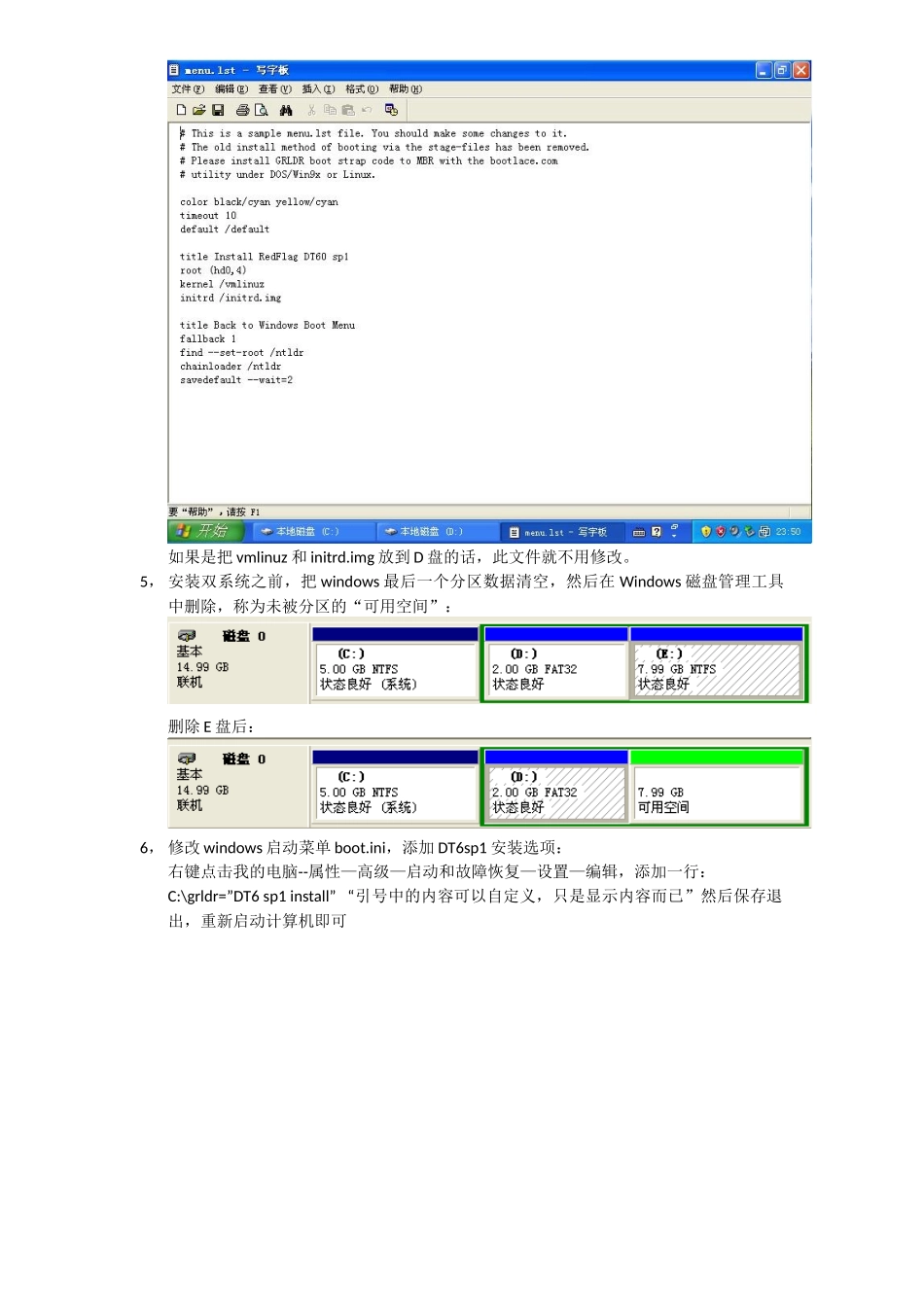Open the 查看(V) menu
Screen dimensions: 924x1307
tap(274, 89)
